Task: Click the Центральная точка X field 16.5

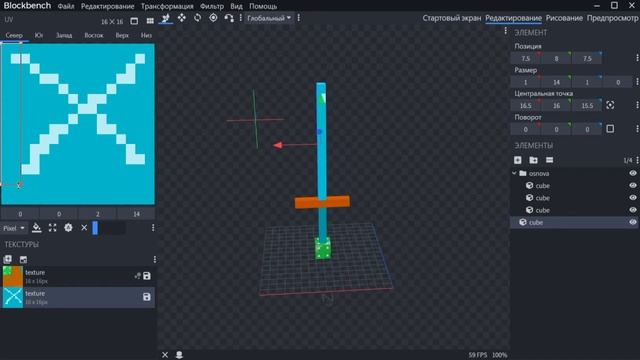Action: click(526, 105)
